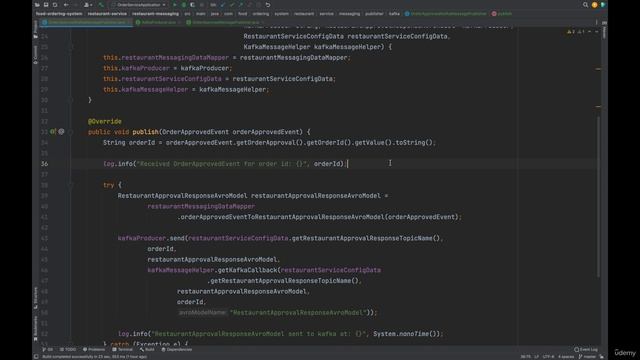The image size is (640, 360).
Task: Click the Git update project arrow icon
Action: (x=222, y=5)
